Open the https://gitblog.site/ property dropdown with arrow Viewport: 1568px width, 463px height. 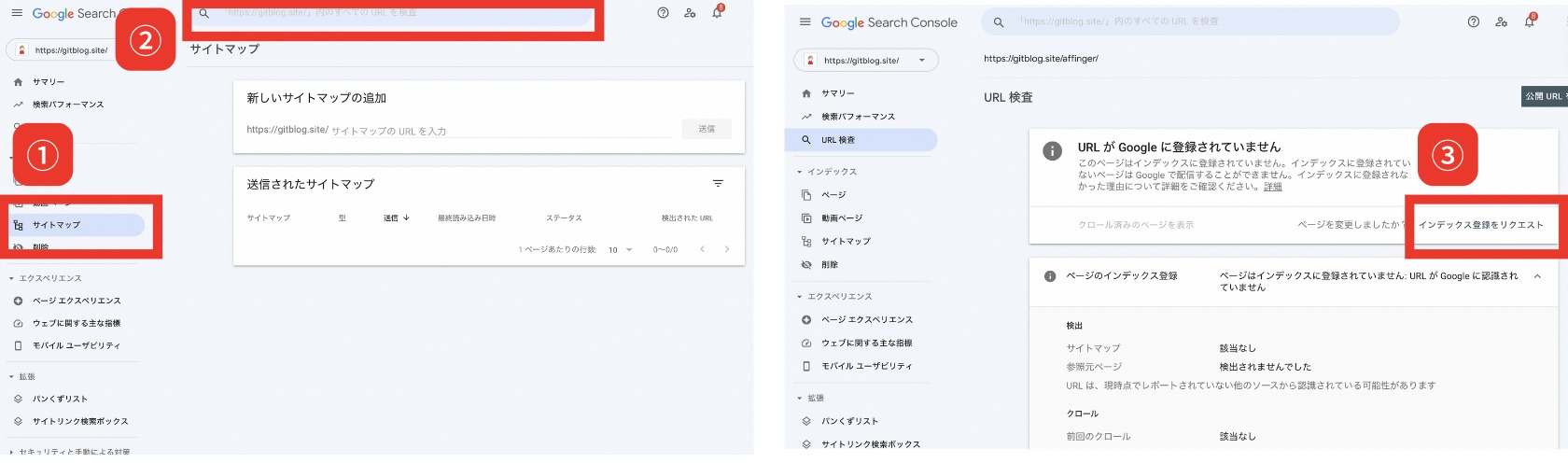(866, 61)
